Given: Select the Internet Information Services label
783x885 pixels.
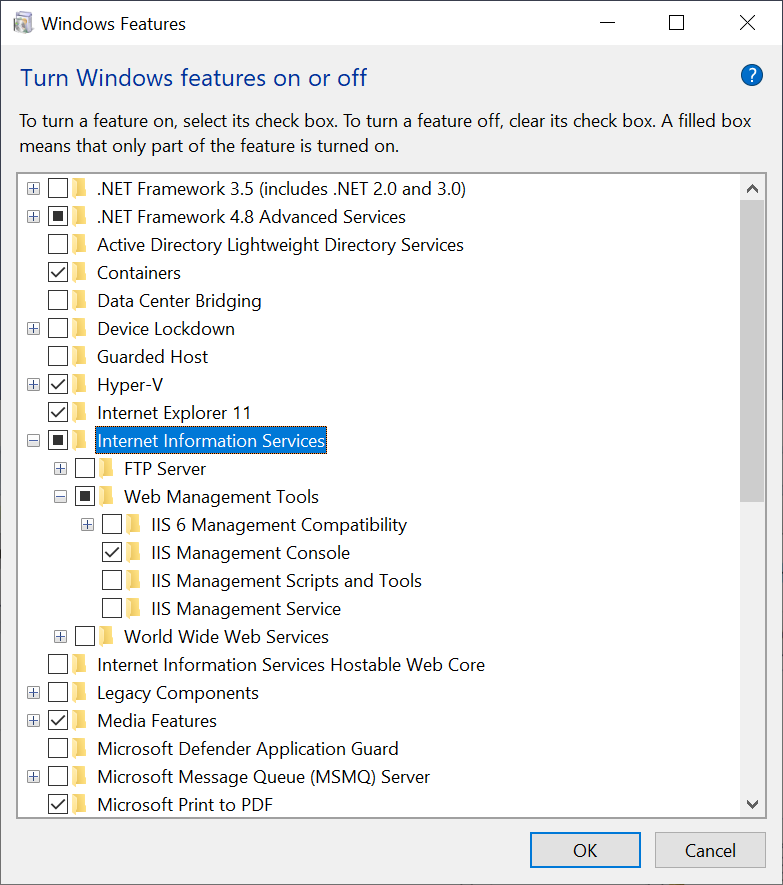Looking at the screenshot, I should coord(211,441).
